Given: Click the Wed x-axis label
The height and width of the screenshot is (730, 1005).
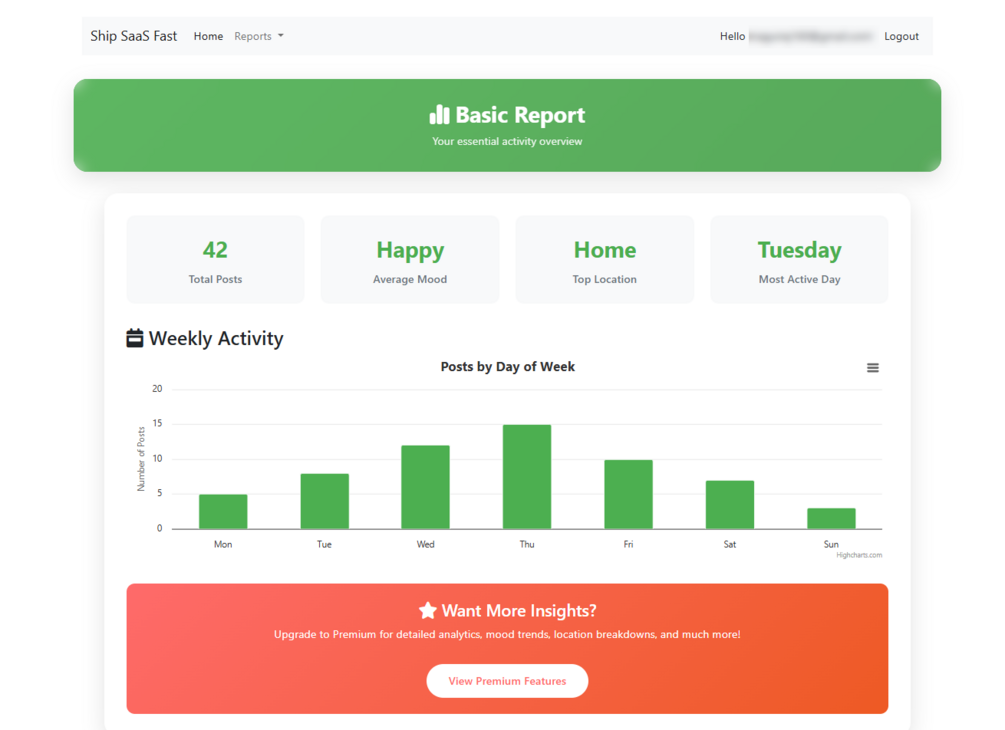Looking at the screenshot, I should tap(426, 544).
